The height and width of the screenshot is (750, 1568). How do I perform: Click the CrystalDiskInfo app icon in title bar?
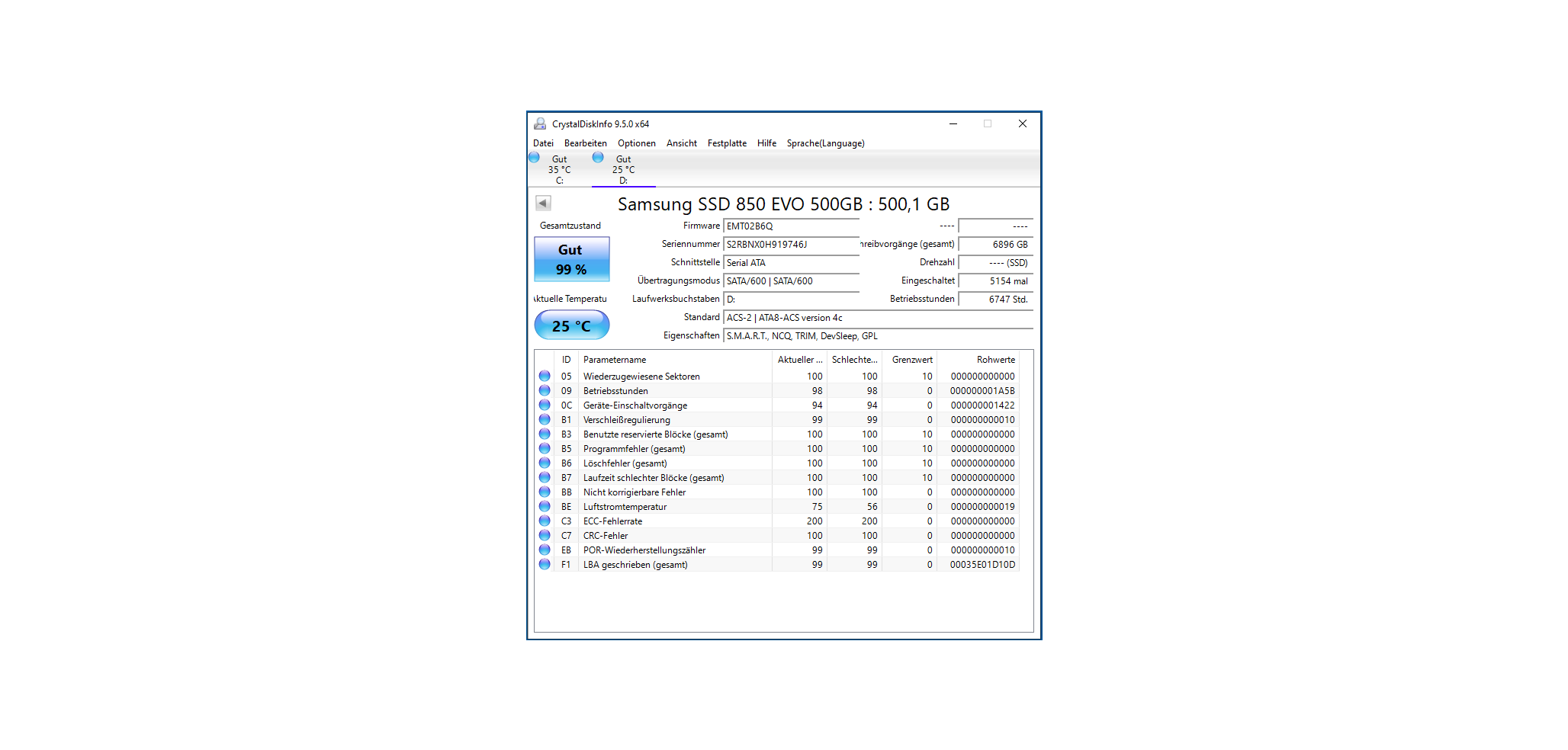coord(540,123)
